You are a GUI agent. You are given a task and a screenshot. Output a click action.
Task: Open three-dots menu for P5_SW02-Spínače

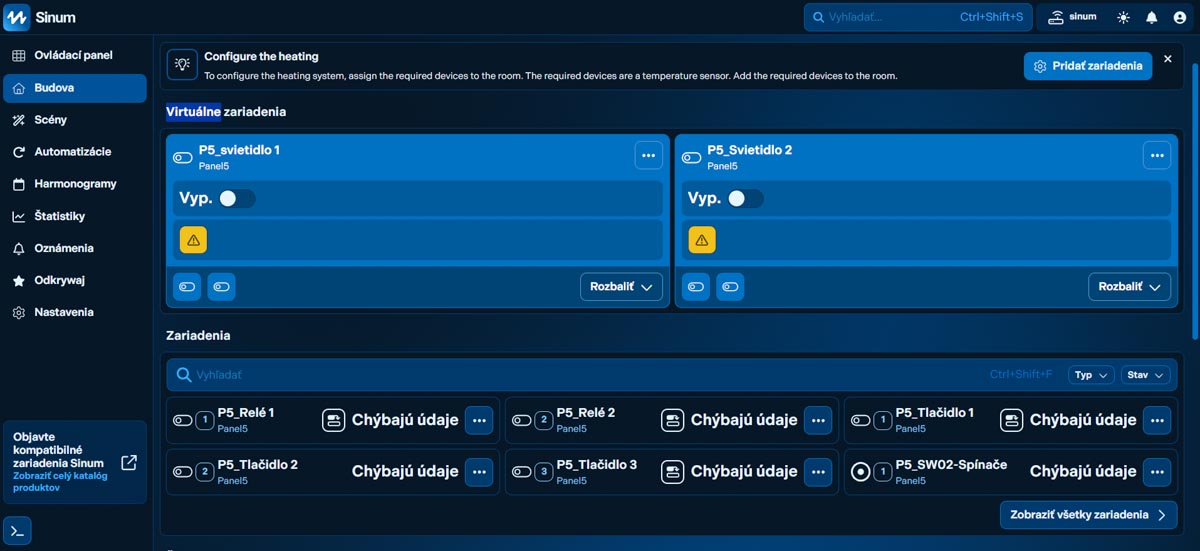pos(1157,472)
